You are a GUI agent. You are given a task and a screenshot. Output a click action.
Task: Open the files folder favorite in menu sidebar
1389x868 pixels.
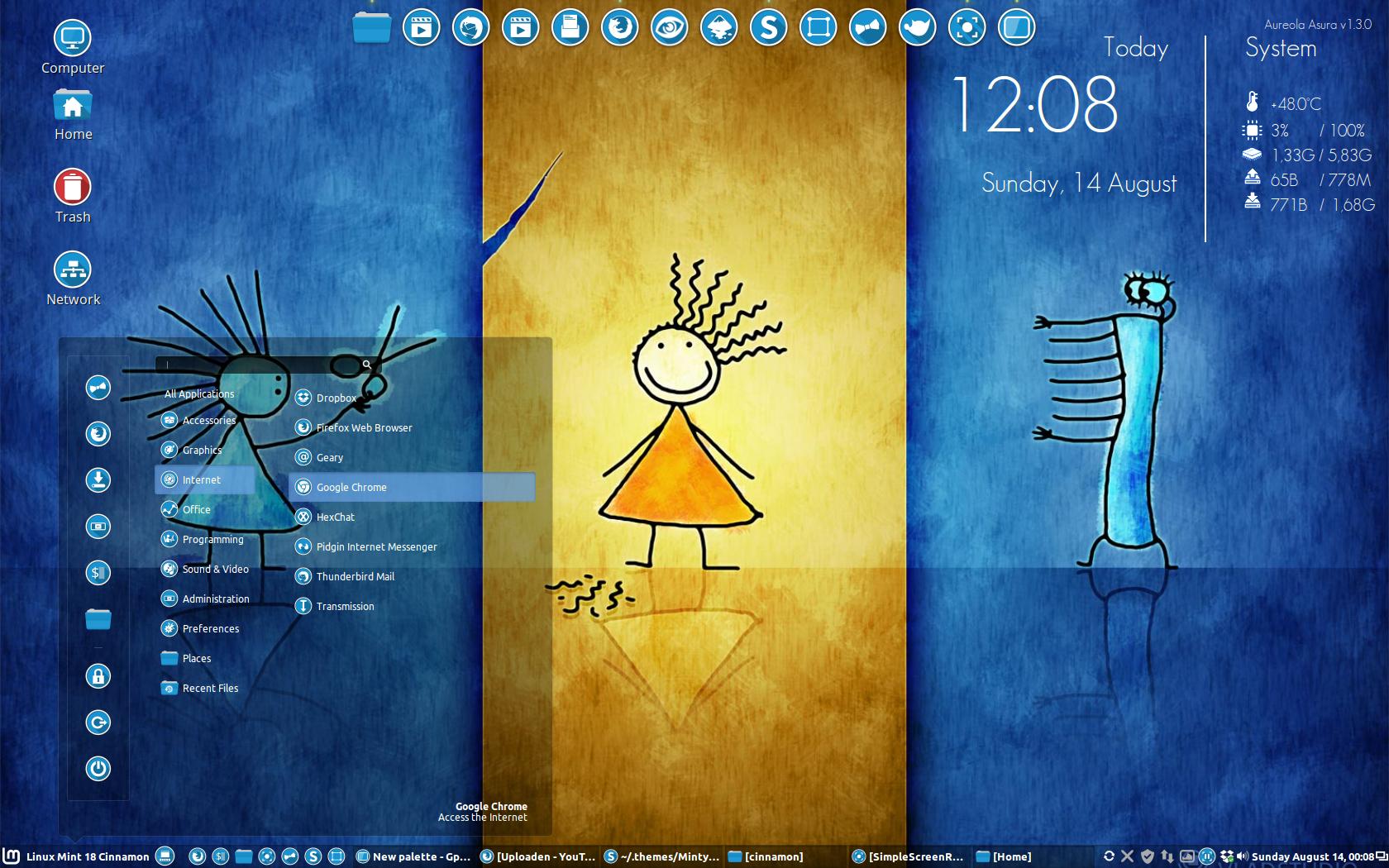pyautogui.click(x=98, y=619)
